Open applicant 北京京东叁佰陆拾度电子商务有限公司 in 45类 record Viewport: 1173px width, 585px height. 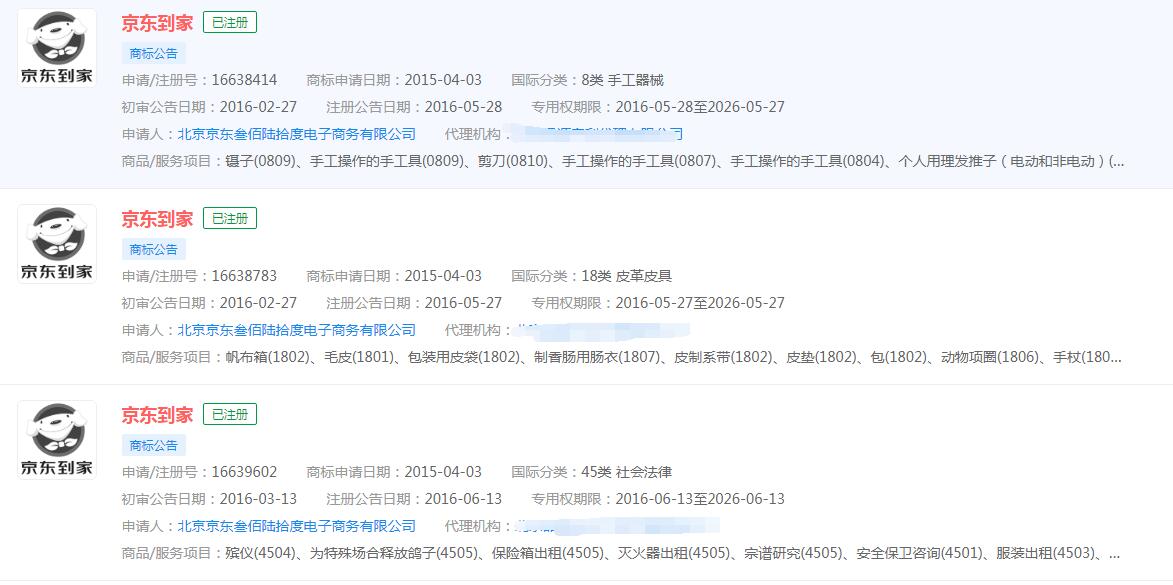coord(296,526)
